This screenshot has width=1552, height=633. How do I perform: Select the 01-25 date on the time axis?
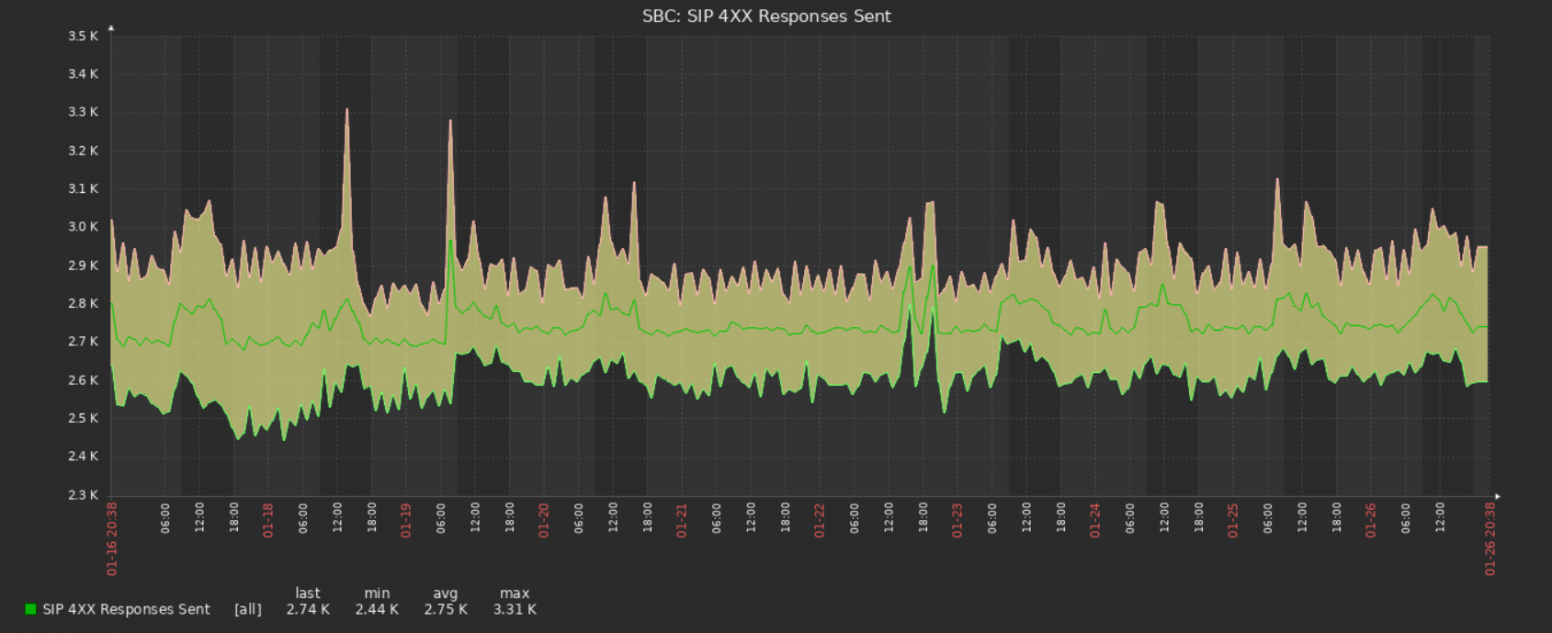[x=1233, y=520]
